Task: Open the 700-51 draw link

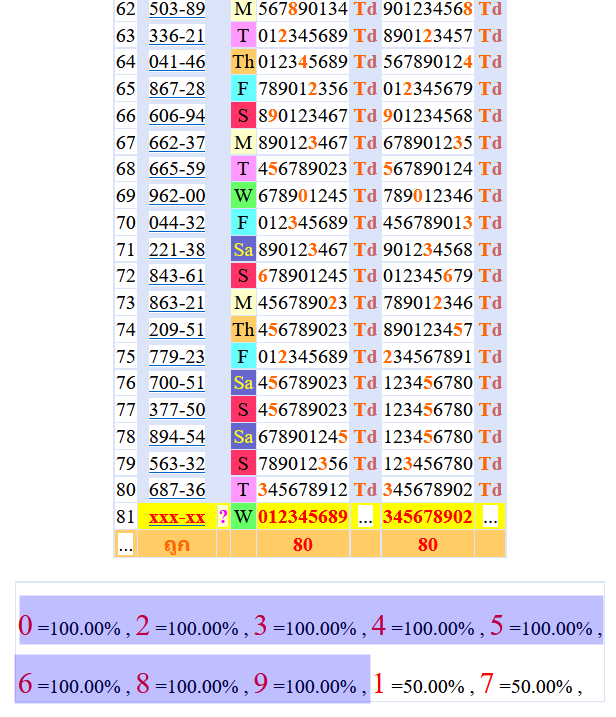Action: 177,383
